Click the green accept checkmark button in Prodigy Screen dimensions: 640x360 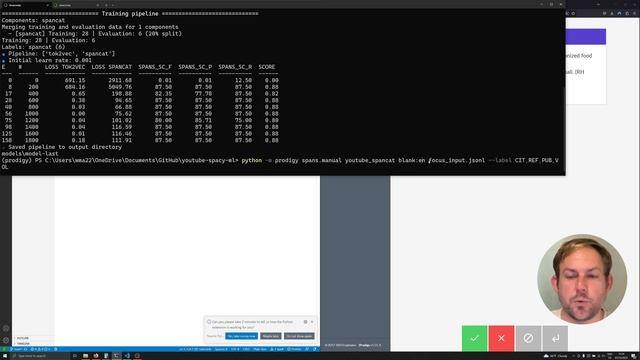coord(474,338)
